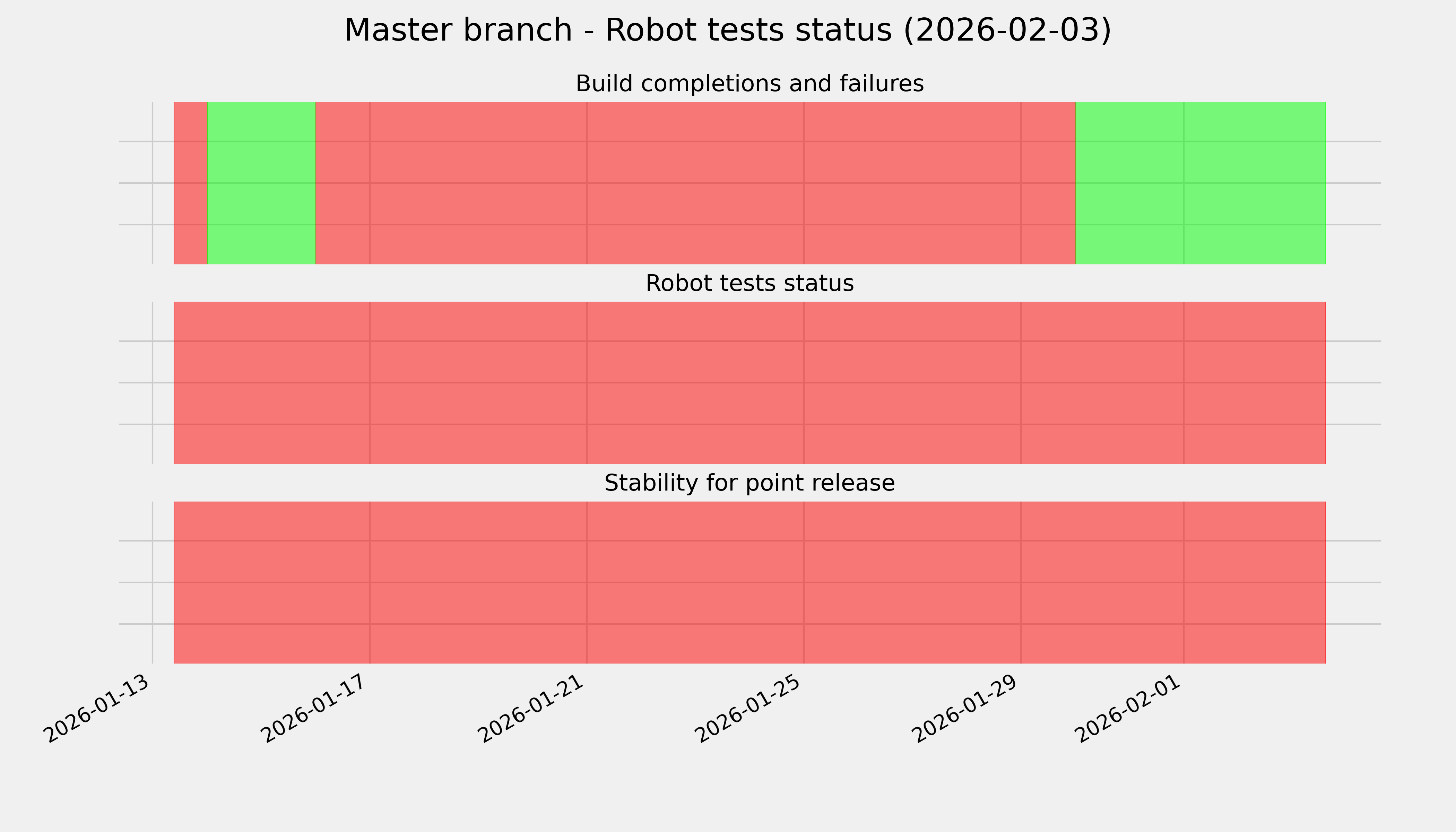This screenshot has width=1456, height=832.
Task: Click the 'Stability for point release' subplot title
Action: 749,483
